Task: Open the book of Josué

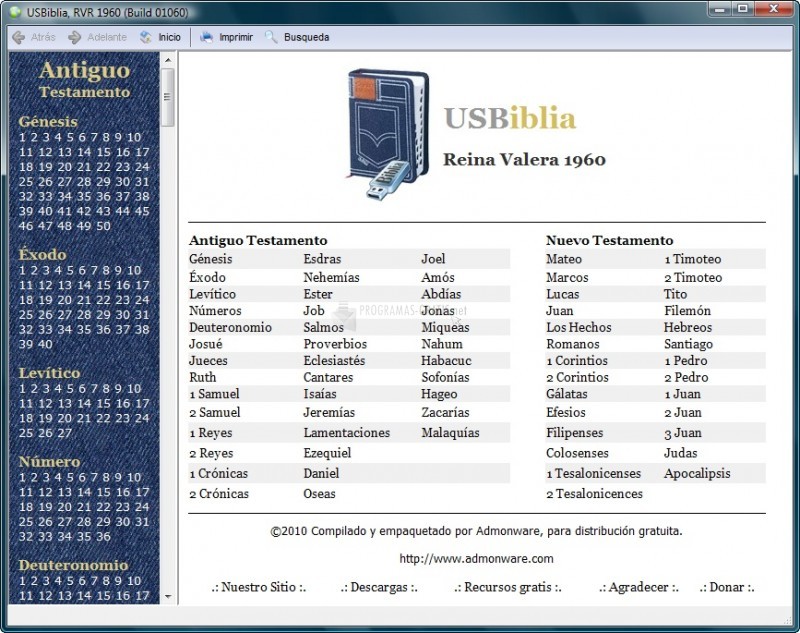Action: tap(206, 344)
